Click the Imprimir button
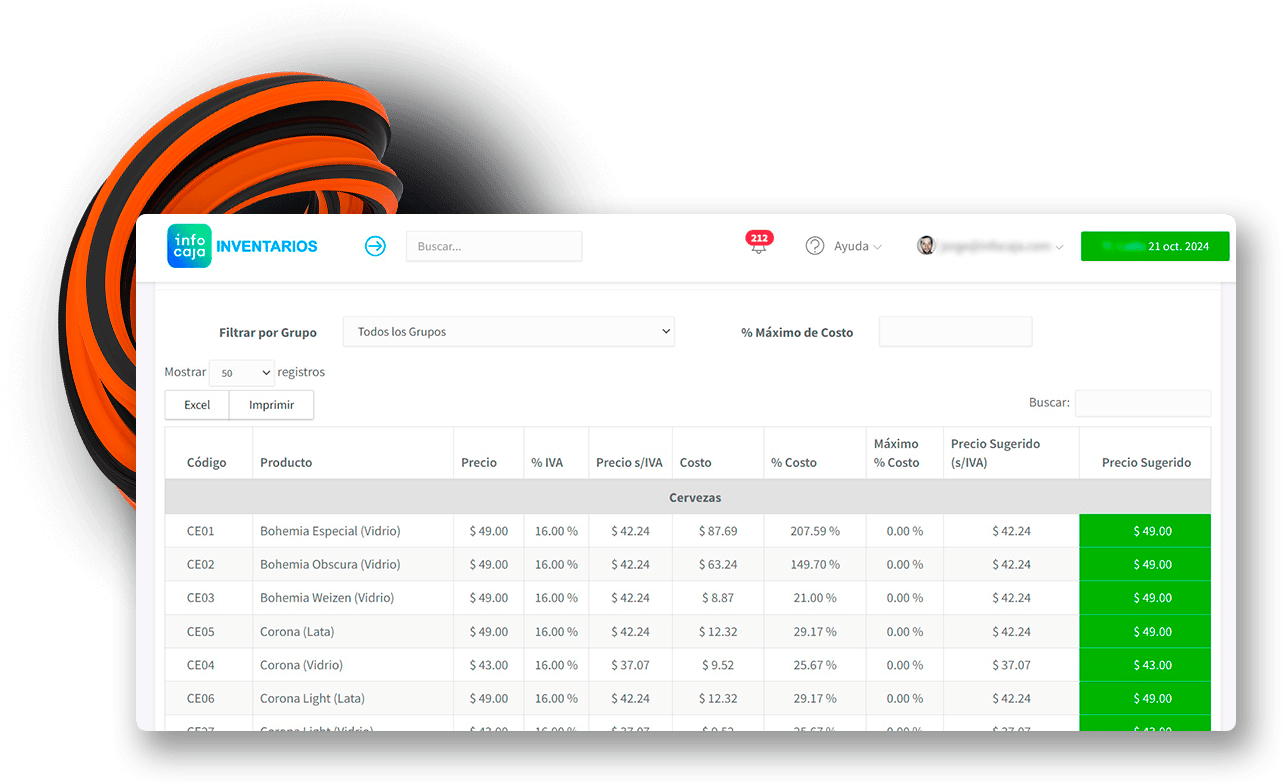 (x=271, y=405)
